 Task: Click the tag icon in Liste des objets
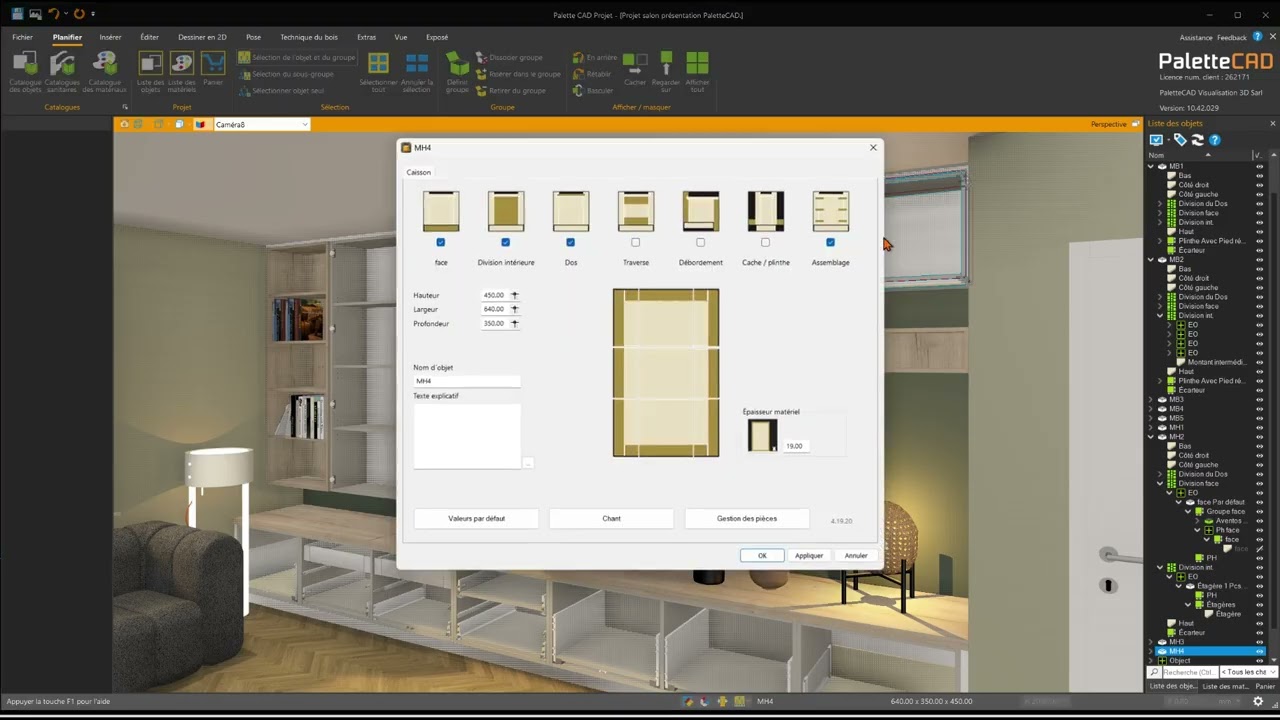click(1180, 140)
